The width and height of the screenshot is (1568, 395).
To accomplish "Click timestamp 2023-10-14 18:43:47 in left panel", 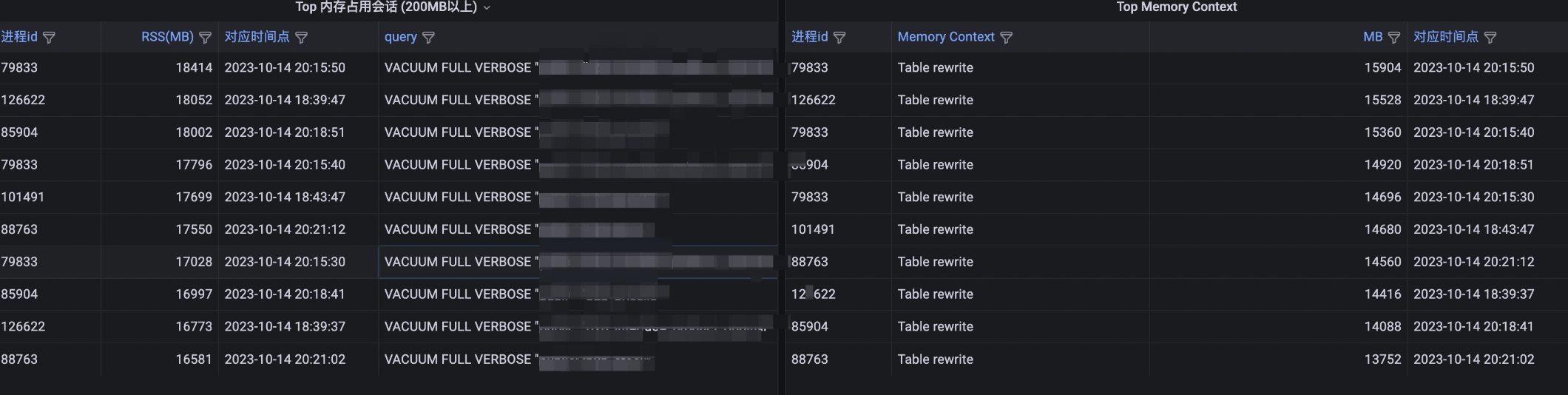I will 285,197.
